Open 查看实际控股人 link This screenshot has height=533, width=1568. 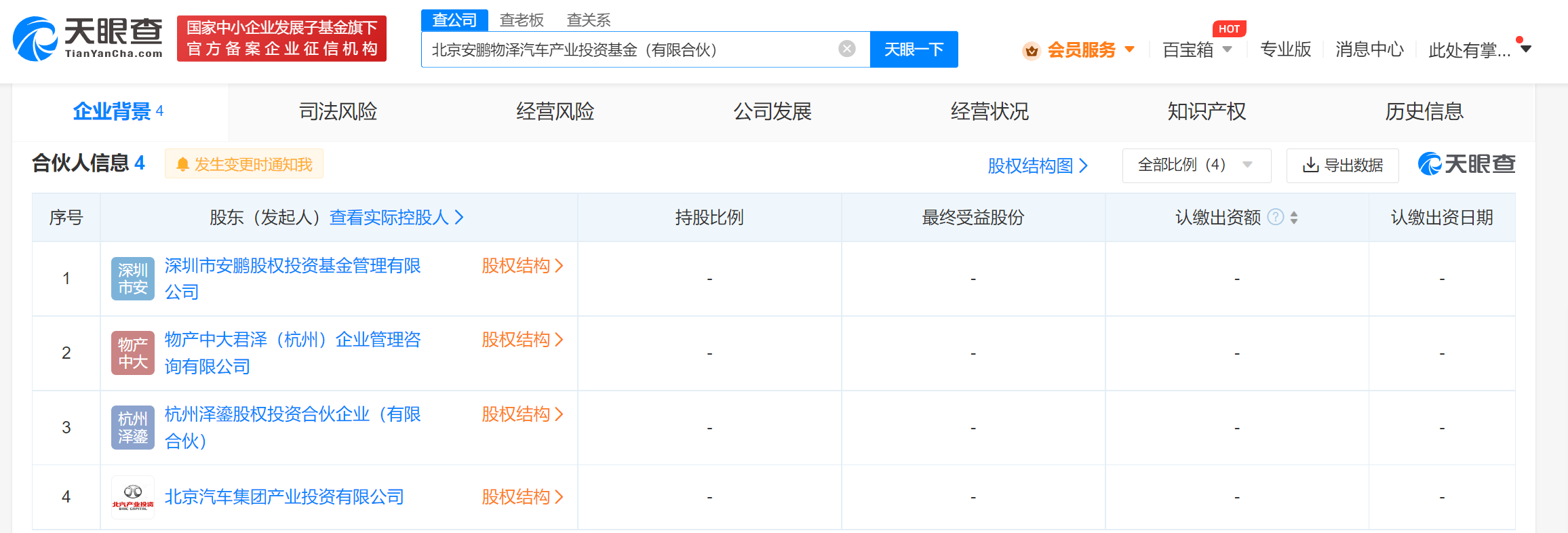397,218
